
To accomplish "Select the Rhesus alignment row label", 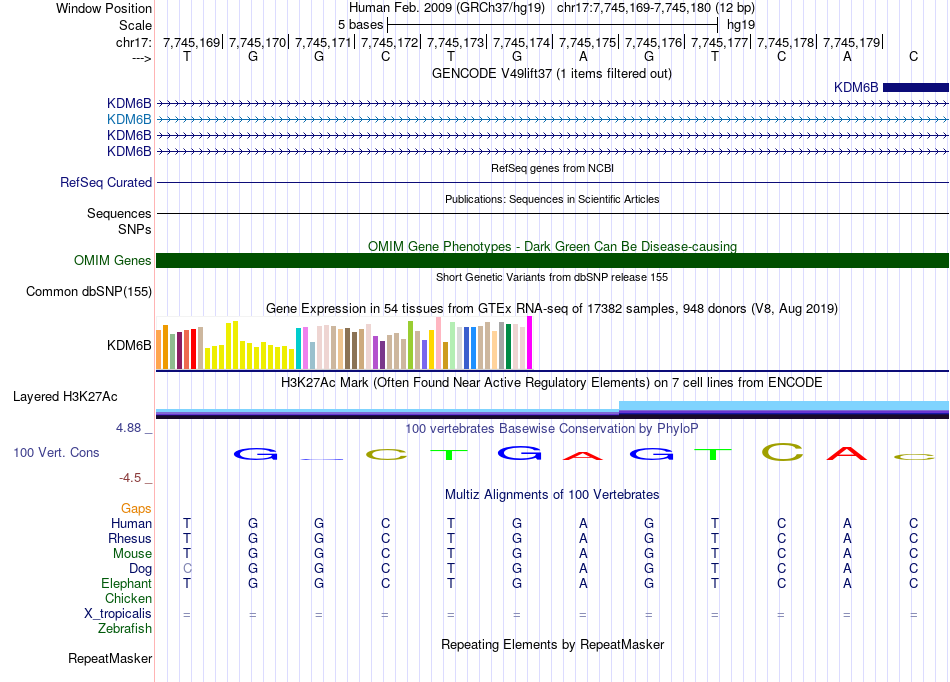I will [x=130, y=538].
